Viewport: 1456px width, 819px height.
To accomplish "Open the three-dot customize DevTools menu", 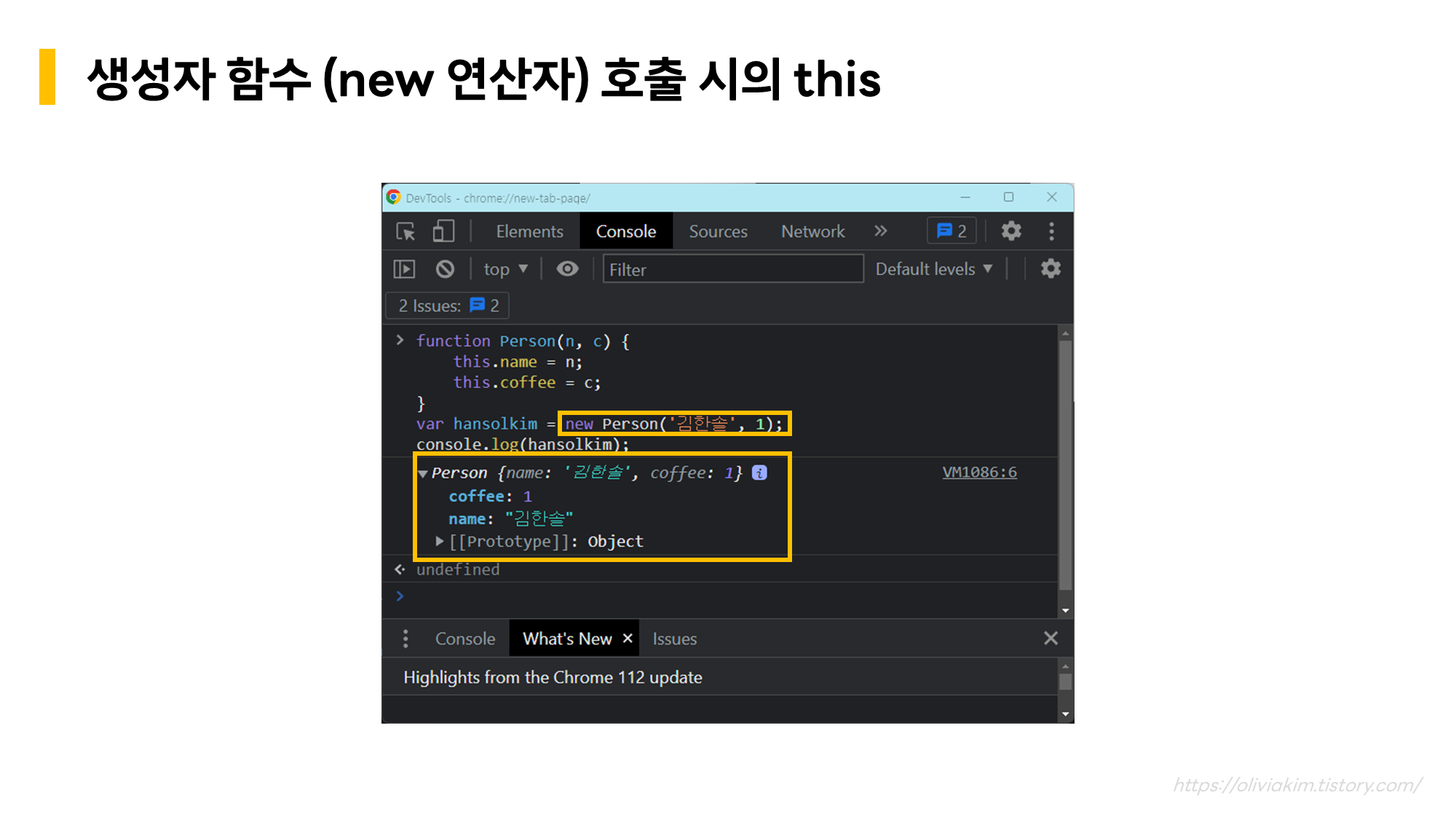I will tap(1051, 232).
